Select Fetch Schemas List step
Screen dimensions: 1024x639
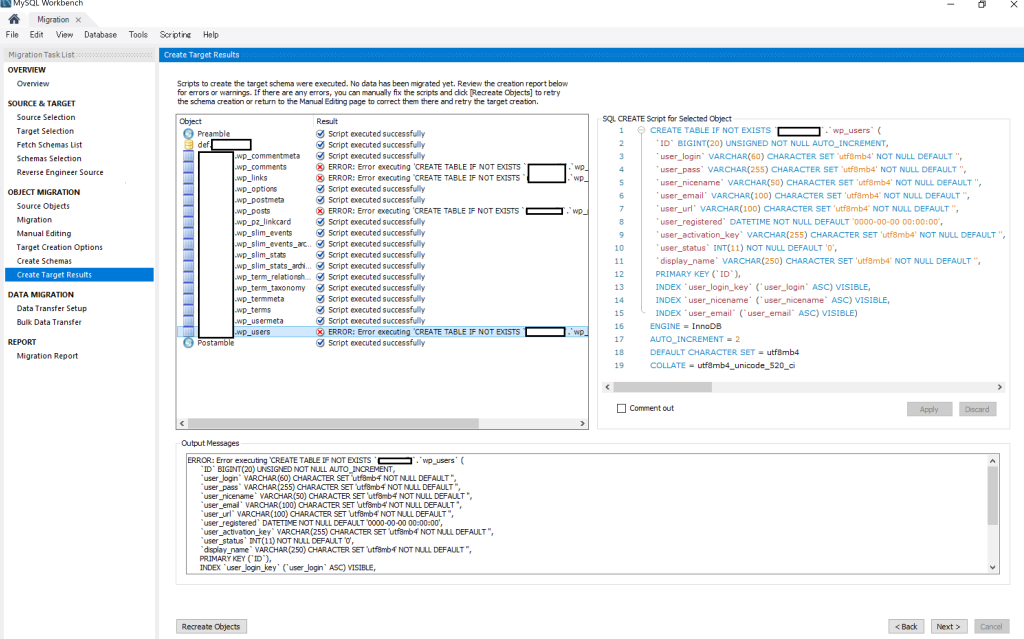tap(49, 144)
